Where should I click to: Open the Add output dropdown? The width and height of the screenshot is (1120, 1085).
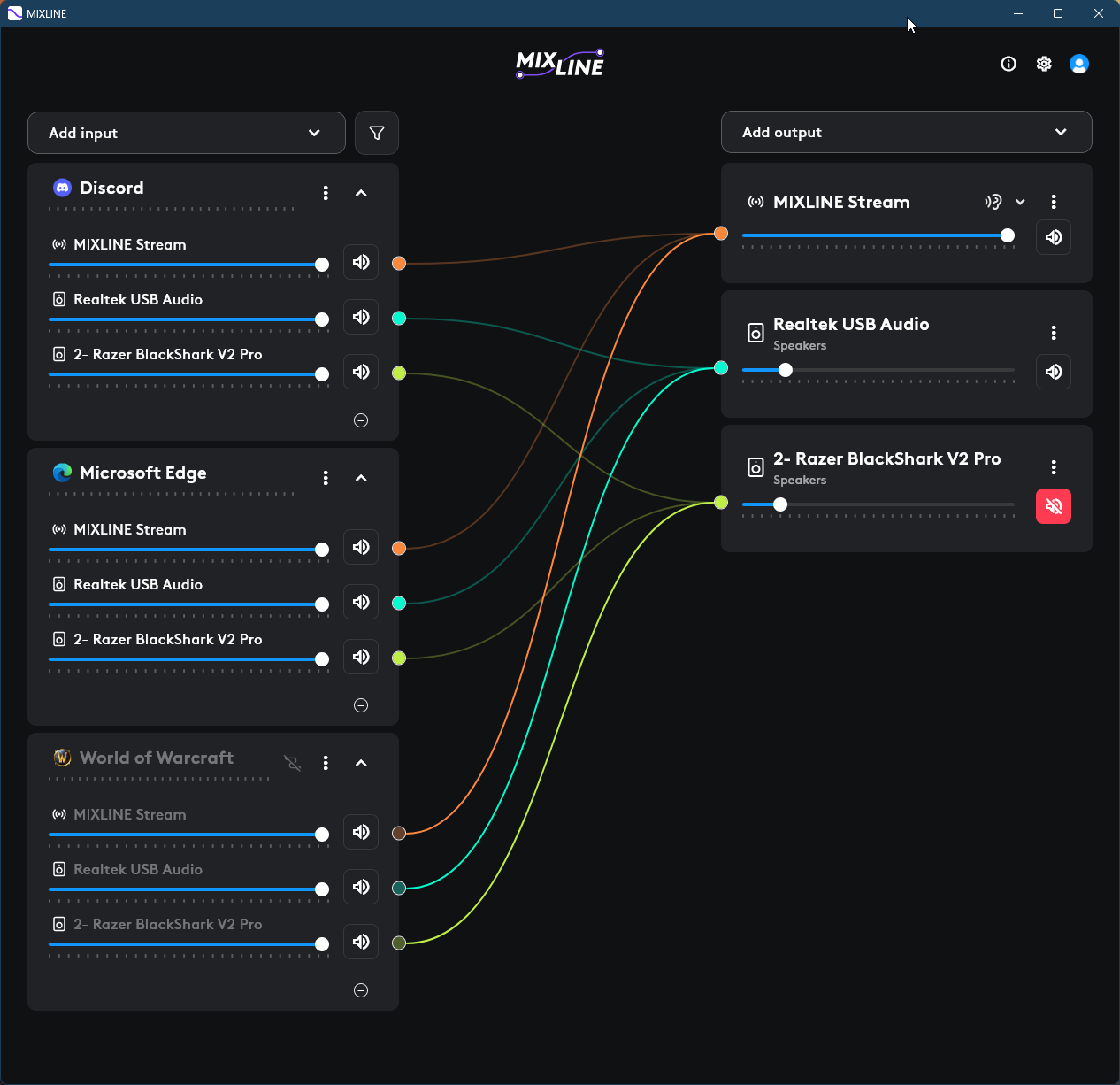[906, 132]
